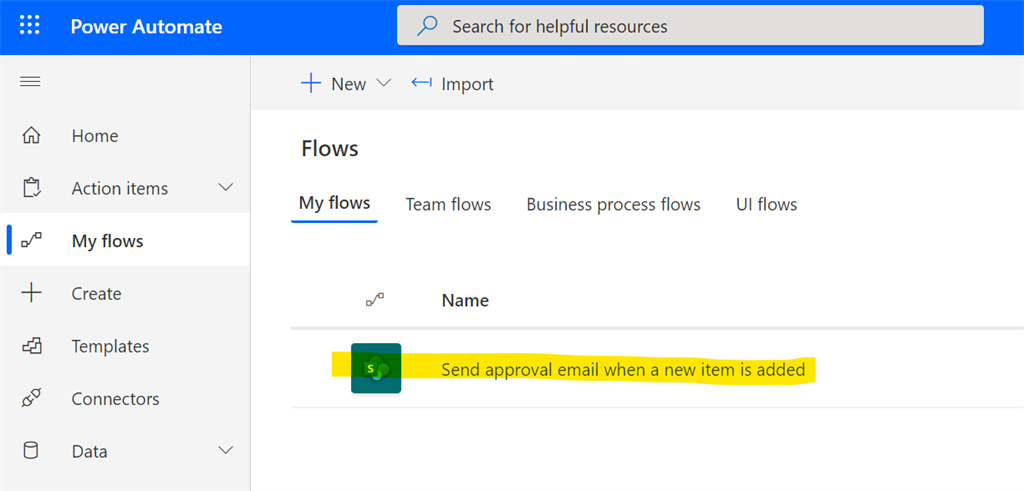Click the New plus icon
The width and height of the screenshot is (1024, 491).
[311, 83]
